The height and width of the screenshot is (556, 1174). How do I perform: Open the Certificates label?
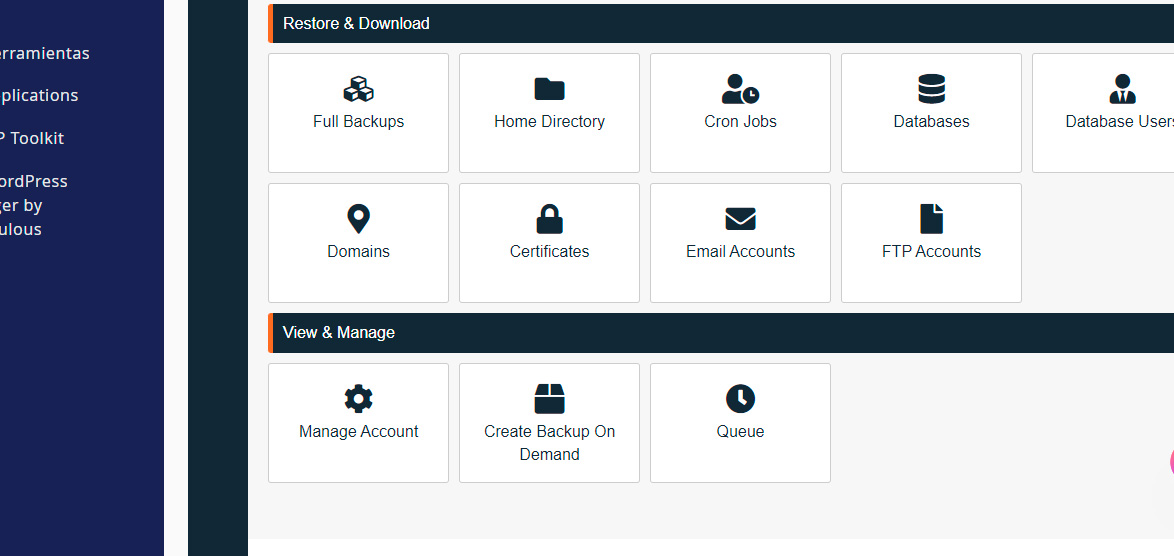[x=550, y=251]
